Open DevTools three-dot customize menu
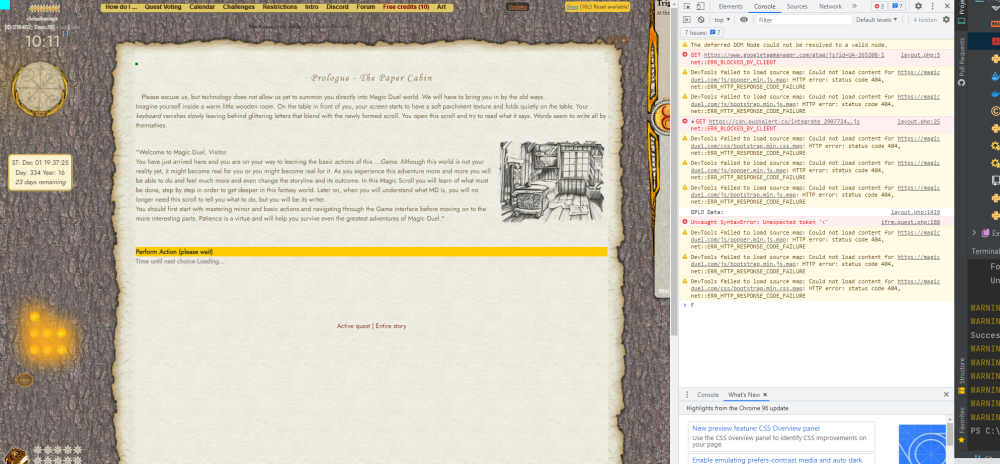The image size is (1000, 464). coord(932,6)
